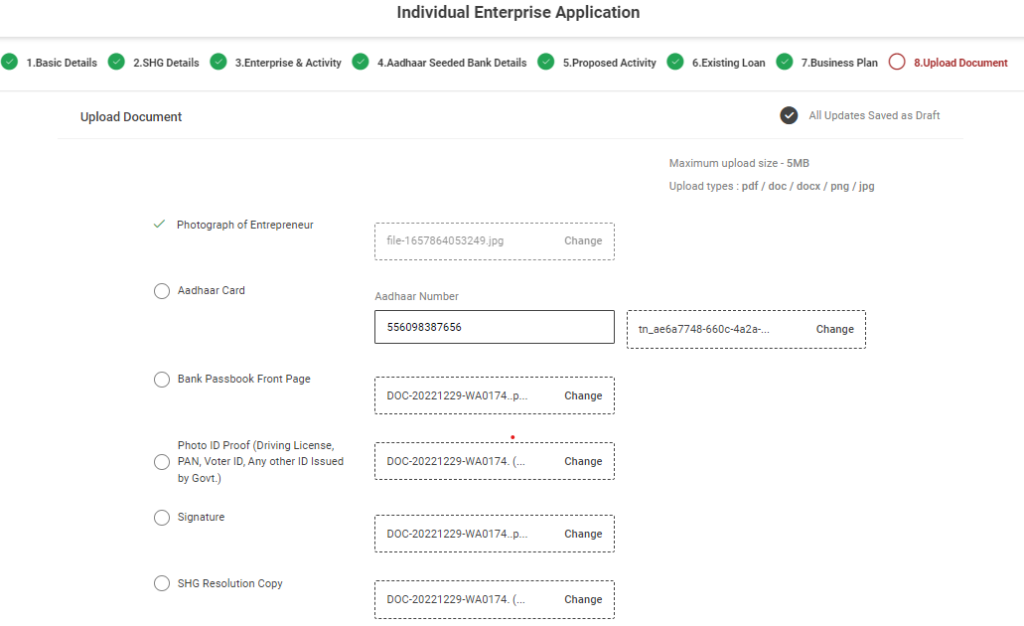Select the Signature radio button
Image resolution: width=1024 pixels, height=626 pixels.
point(162,518)
